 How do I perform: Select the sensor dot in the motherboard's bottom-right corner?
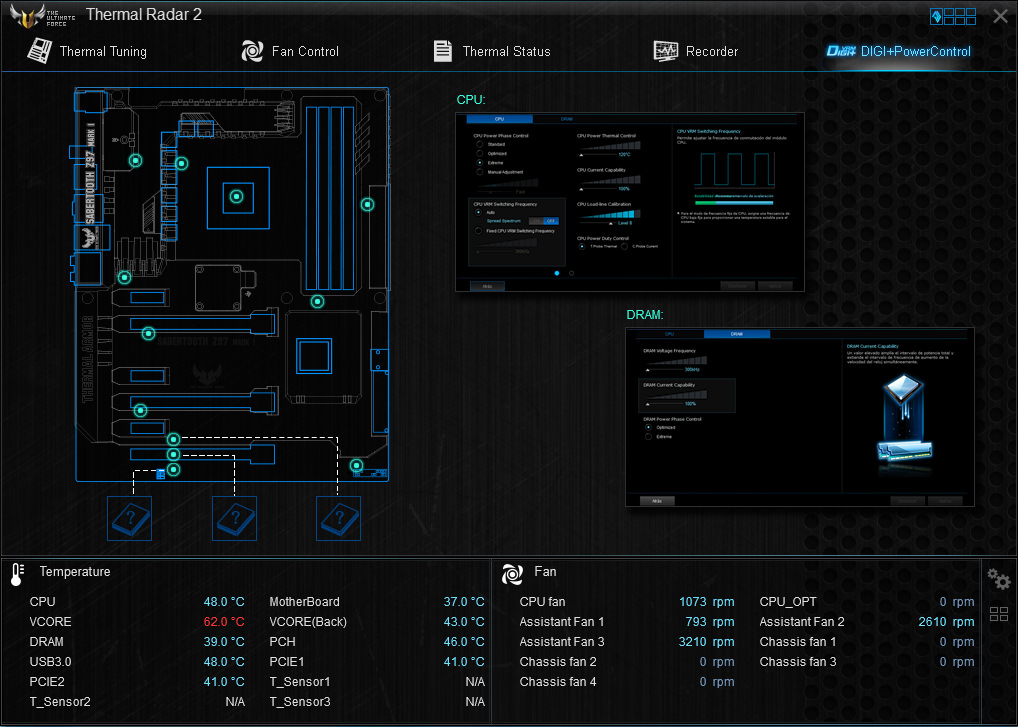click(356, 465)
